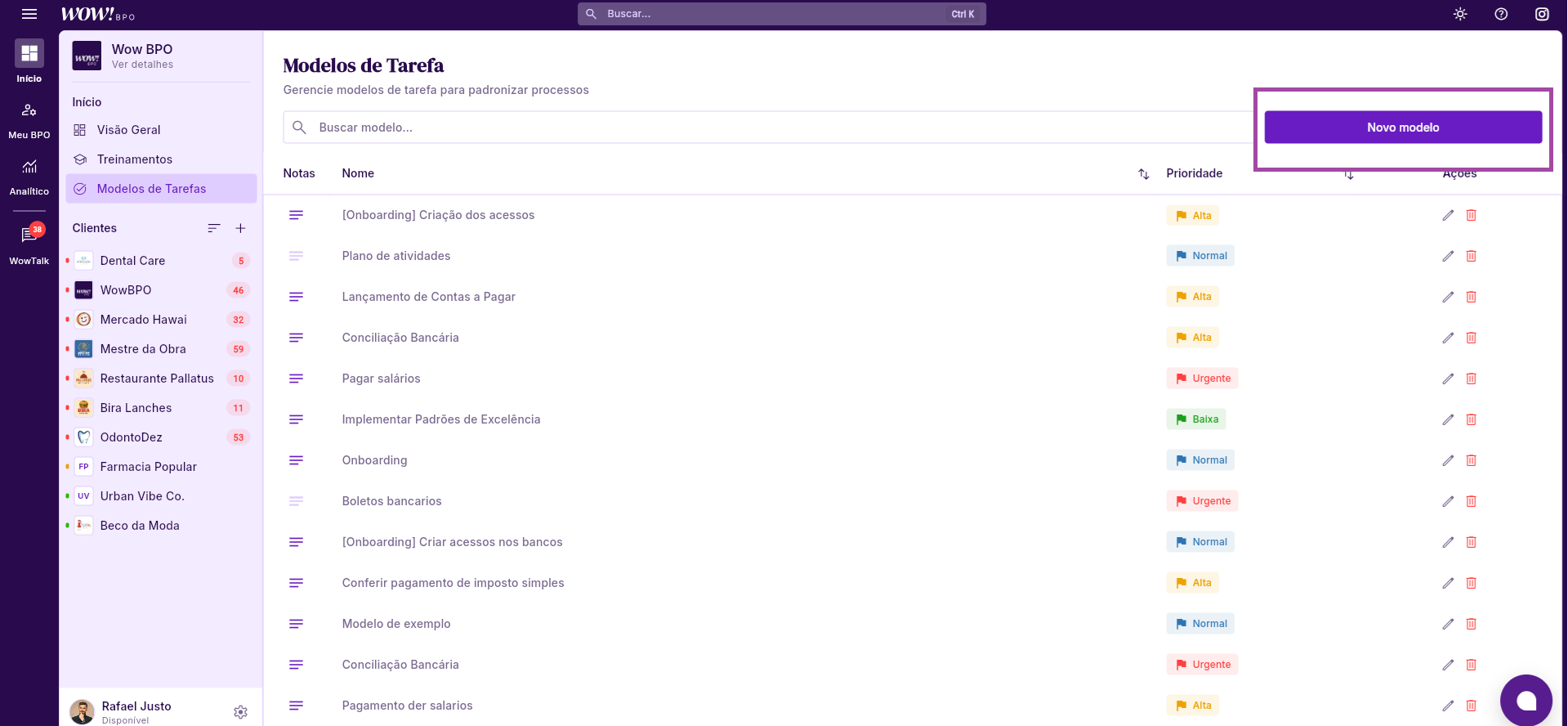Edit the Plano de atividades template

(x=1448, y=256)
